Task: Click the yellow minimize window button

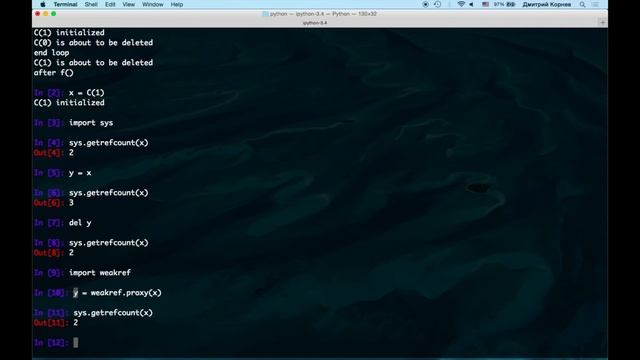Action: pos(46,14)
